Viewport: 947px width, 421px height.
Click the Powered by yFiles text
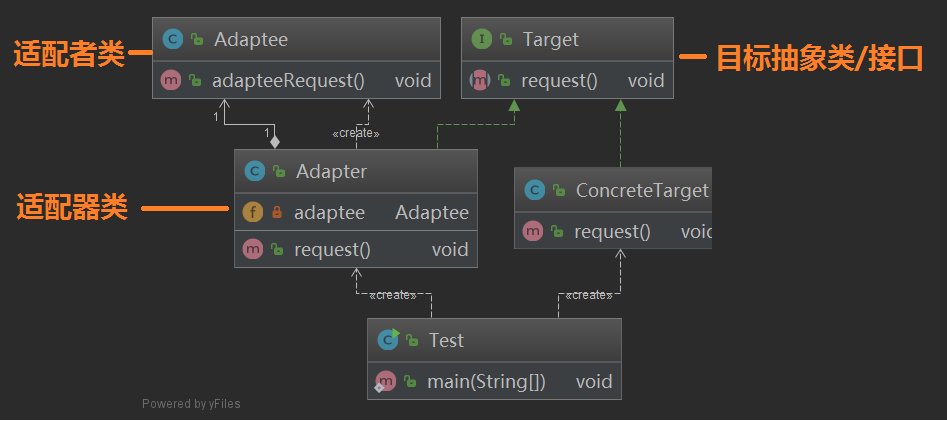[191, 404]
